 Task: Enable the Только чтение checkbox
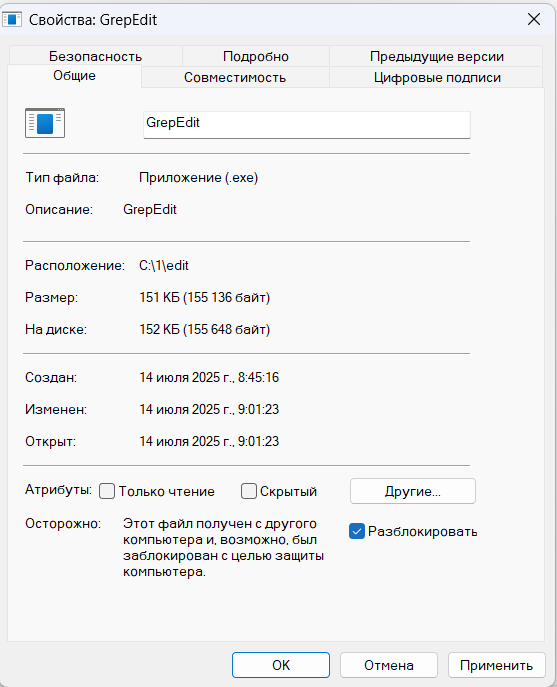107,491
